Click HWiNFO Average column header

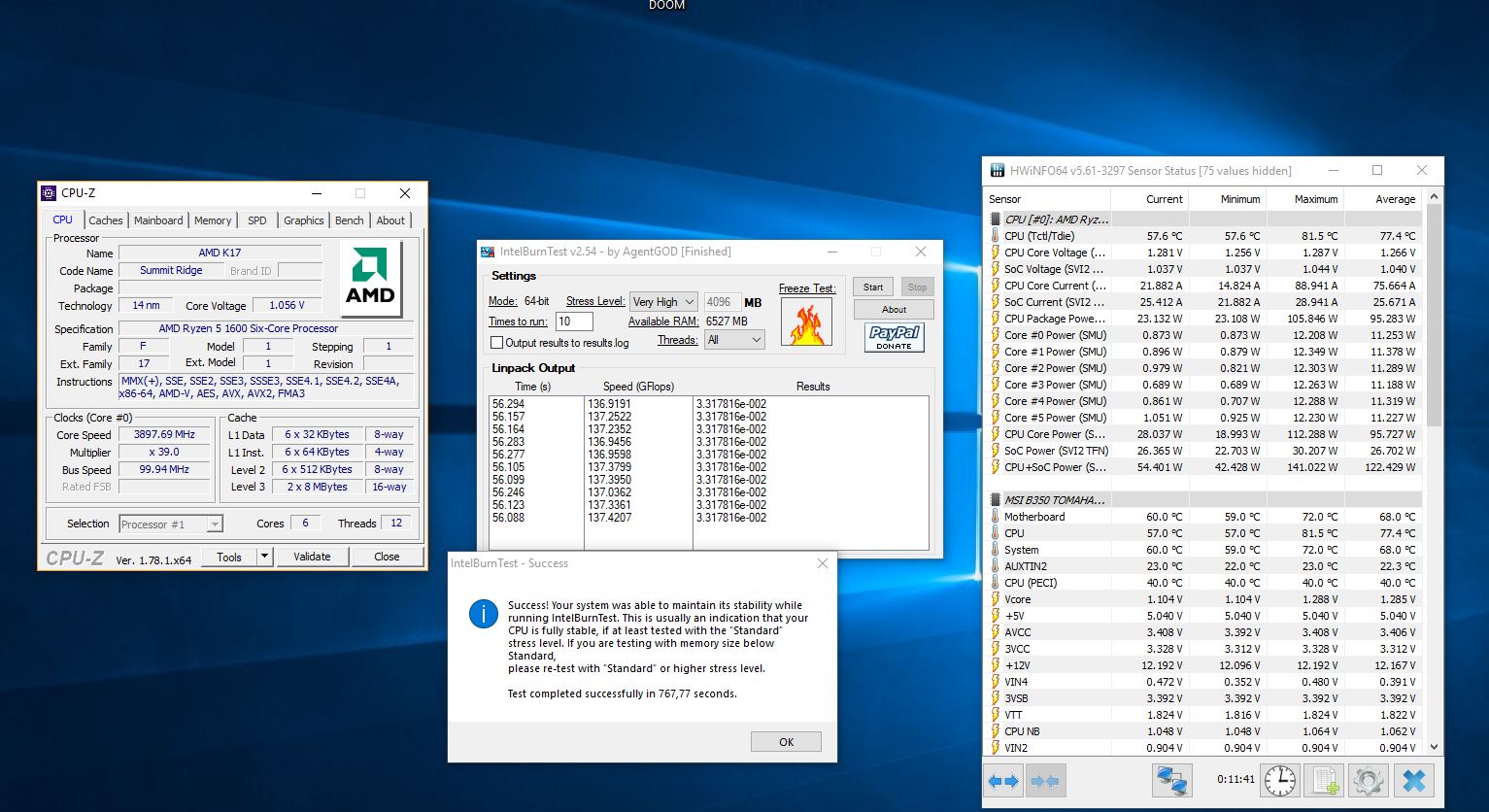coord(1382,199)
